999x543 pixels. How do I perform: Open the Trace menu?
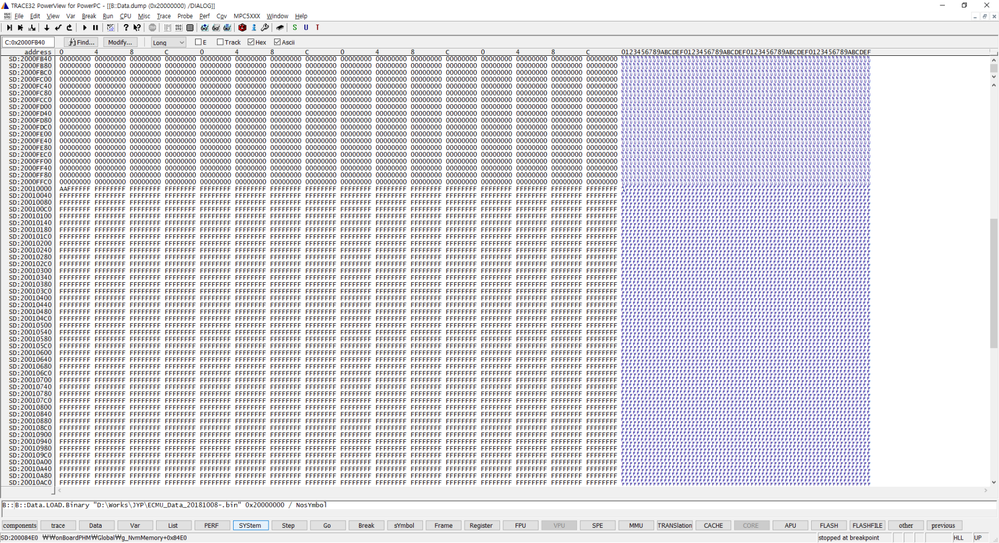pyautogui.click(x=164, y=16)
